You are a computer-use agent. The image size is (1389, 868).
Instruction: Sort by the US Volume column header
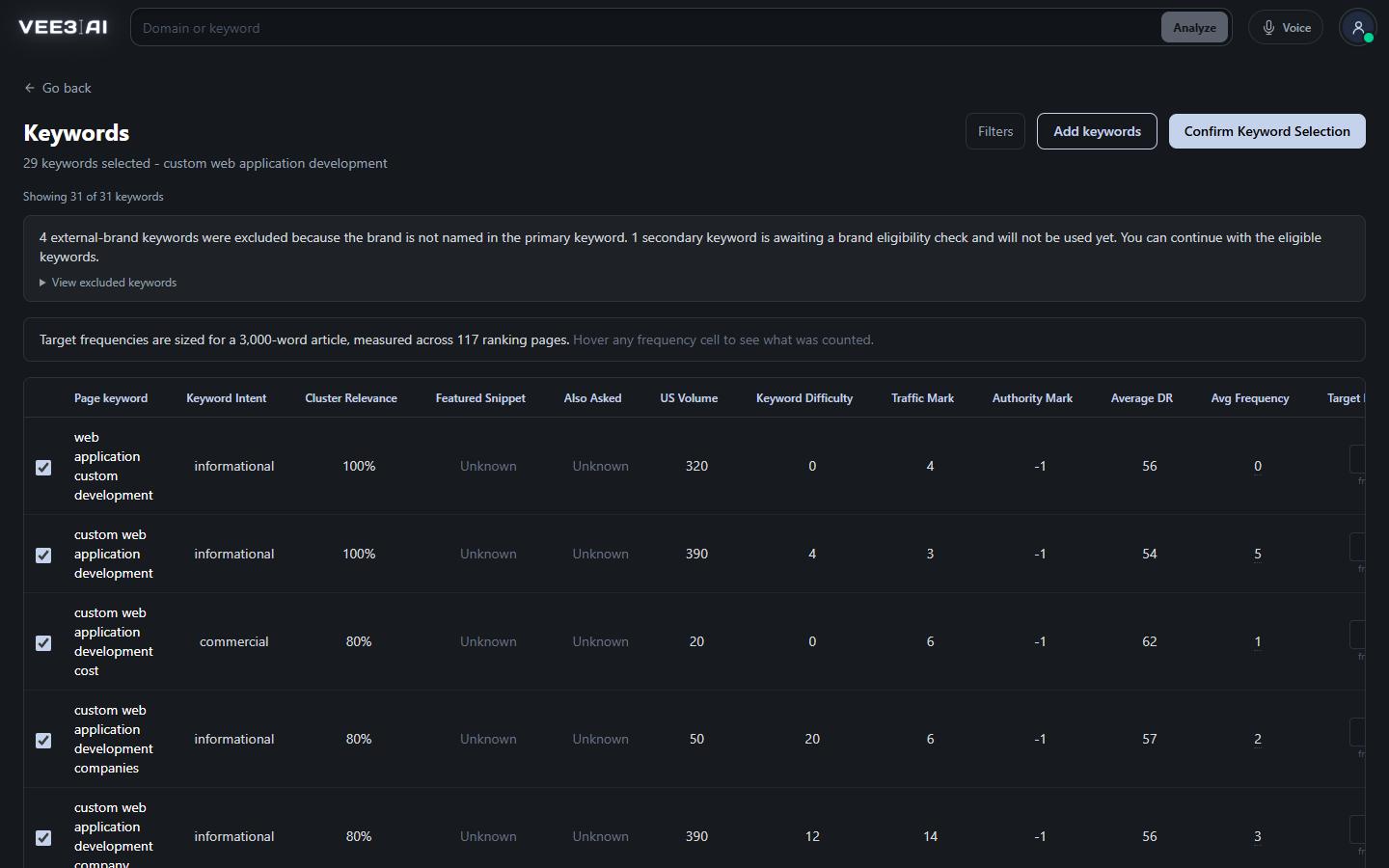pos(689,398)
